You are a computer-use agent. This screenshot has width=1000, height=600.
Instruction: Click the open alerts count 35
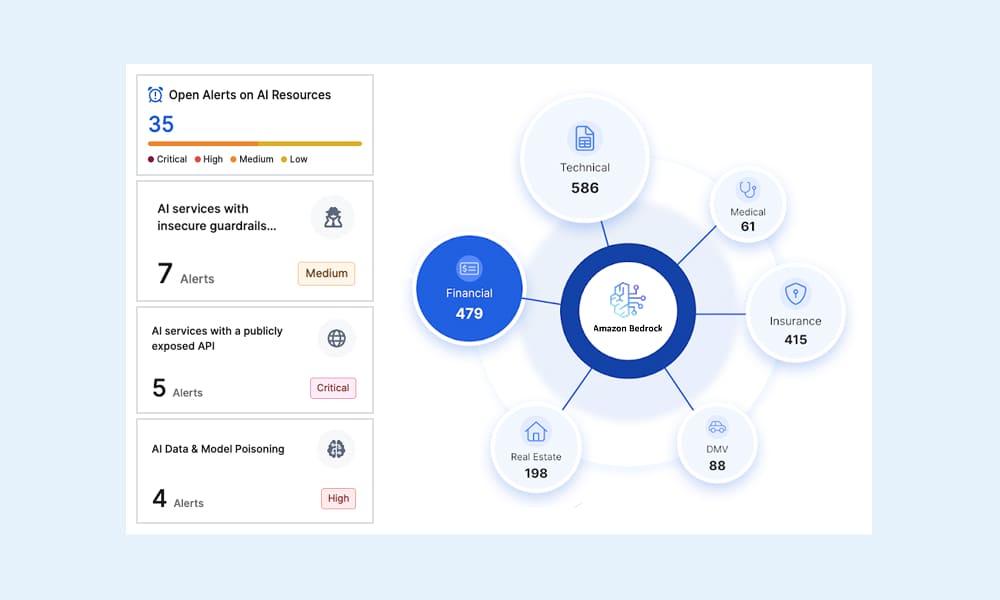[161, 124]
